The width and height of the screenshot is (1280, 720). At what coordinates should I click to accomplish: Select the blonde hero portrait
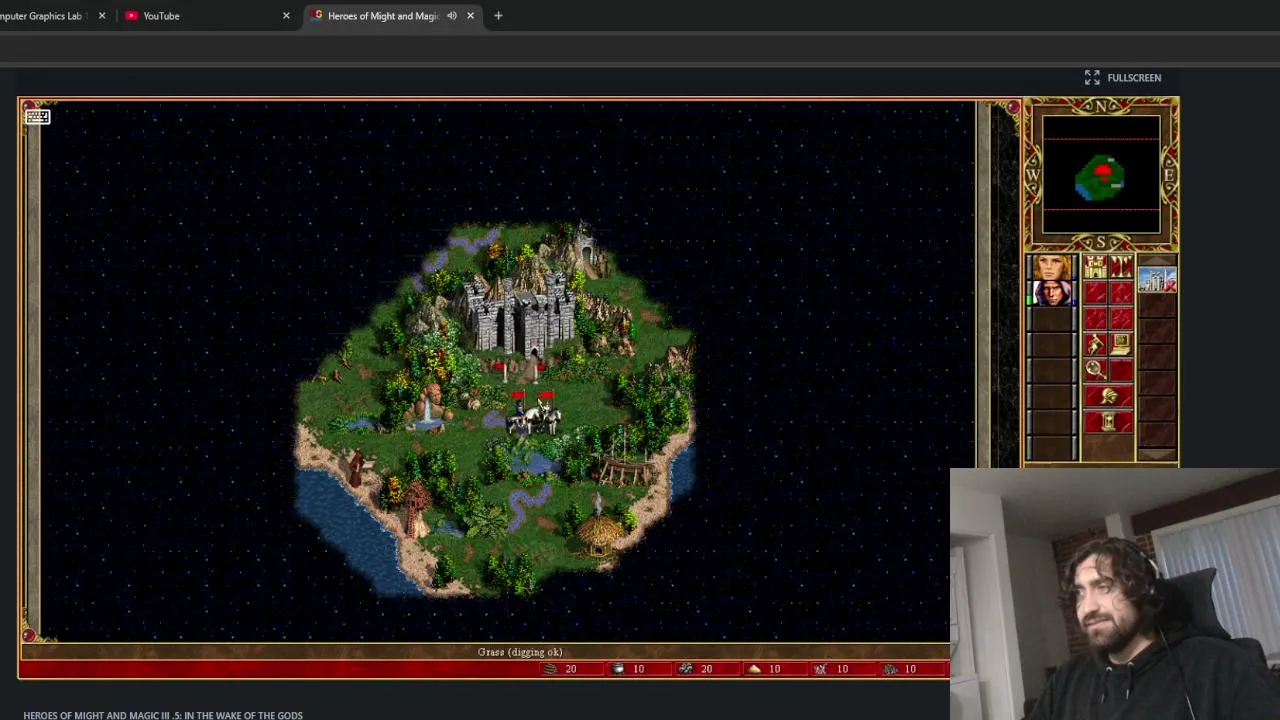1052,268
